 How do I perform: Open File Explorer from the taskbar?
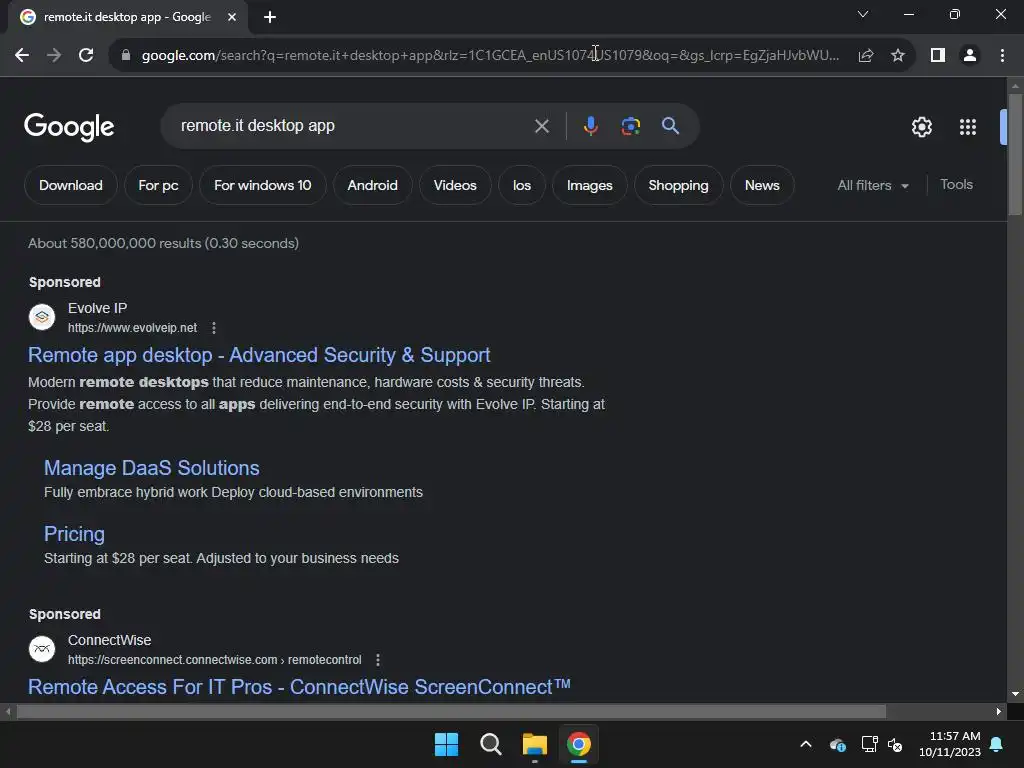point(534,744)
